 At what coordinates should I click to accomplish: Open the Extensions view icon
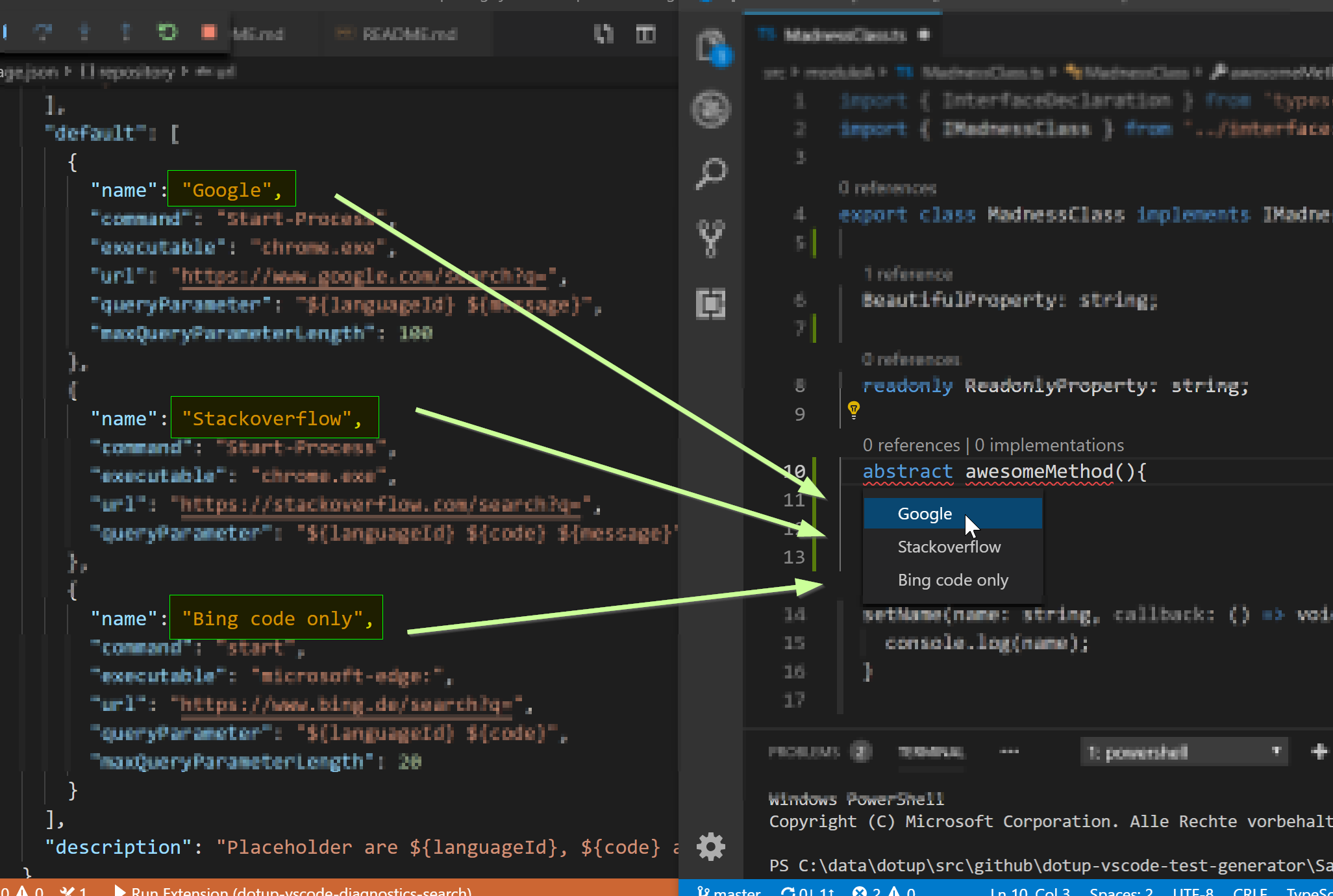point(711,303)
